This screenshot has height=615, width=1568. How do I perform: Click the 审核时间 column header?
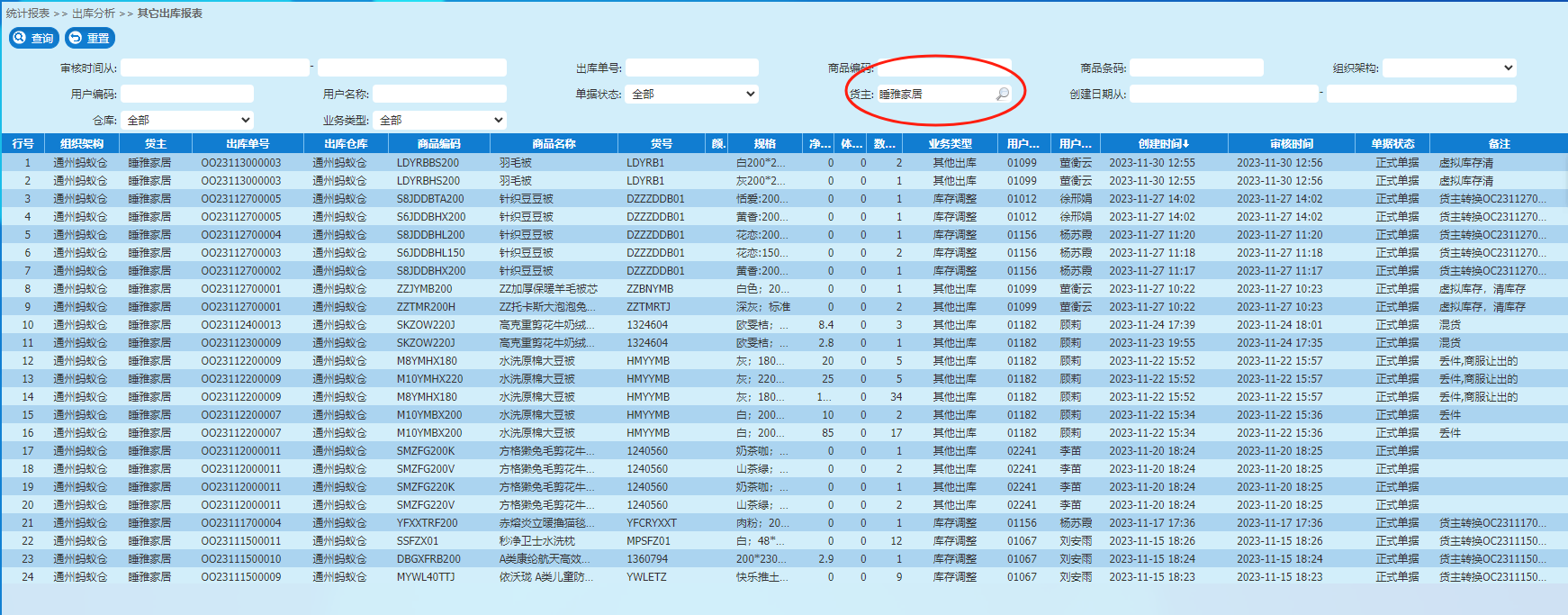(x=1291, y=143)
